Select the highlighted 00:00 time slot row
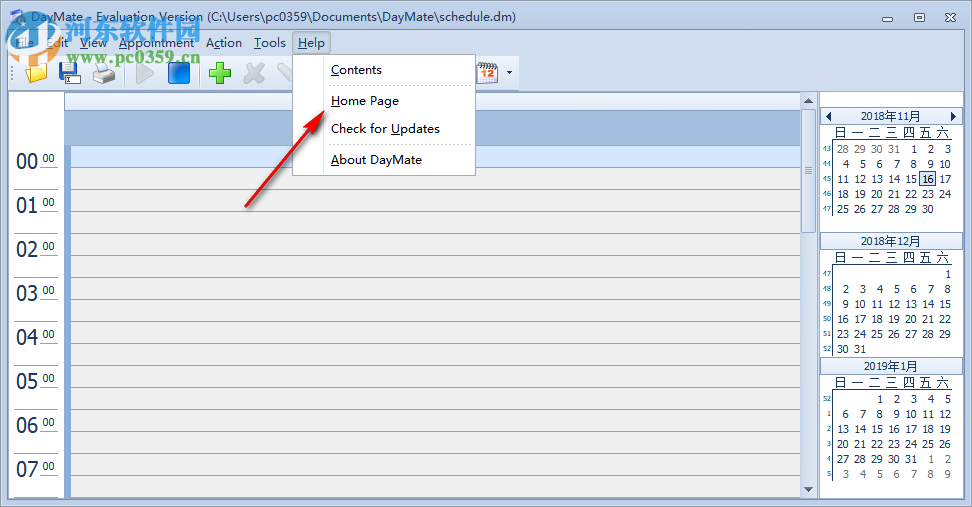The height and width of the screenshot is (507, 972). tap(435, 156)
